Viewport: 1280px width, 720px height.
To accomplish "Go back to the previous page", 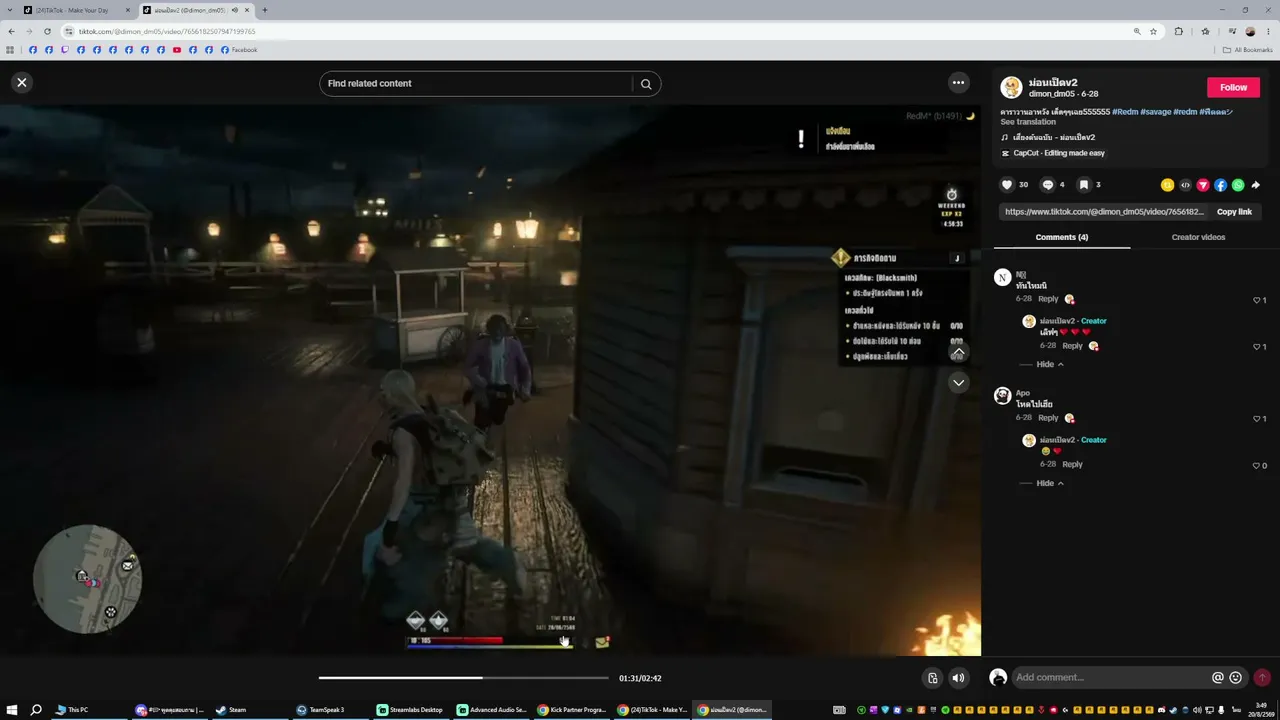I will [x=11, y=31].
